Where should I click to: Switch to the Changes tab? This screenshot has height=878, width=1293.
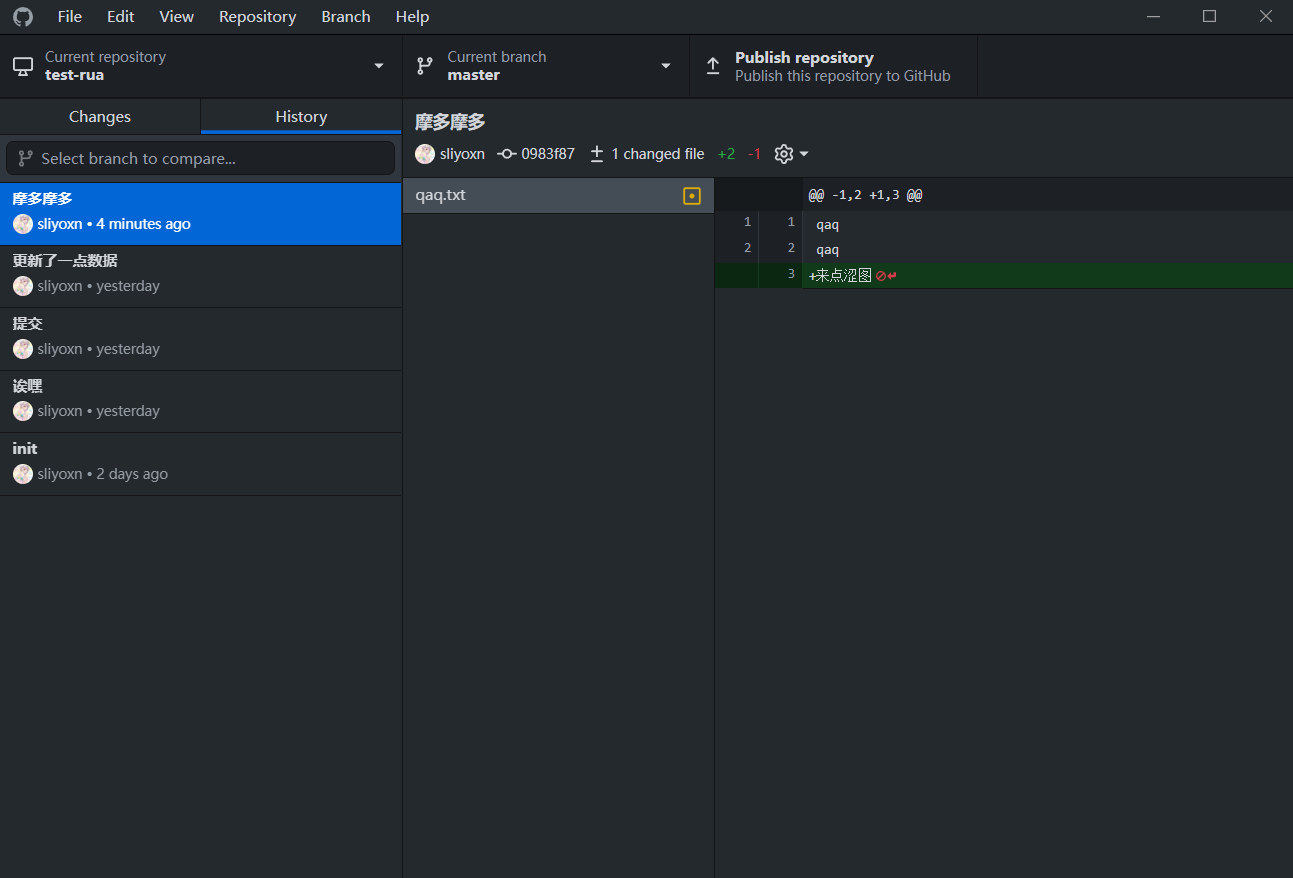point(100,117)
